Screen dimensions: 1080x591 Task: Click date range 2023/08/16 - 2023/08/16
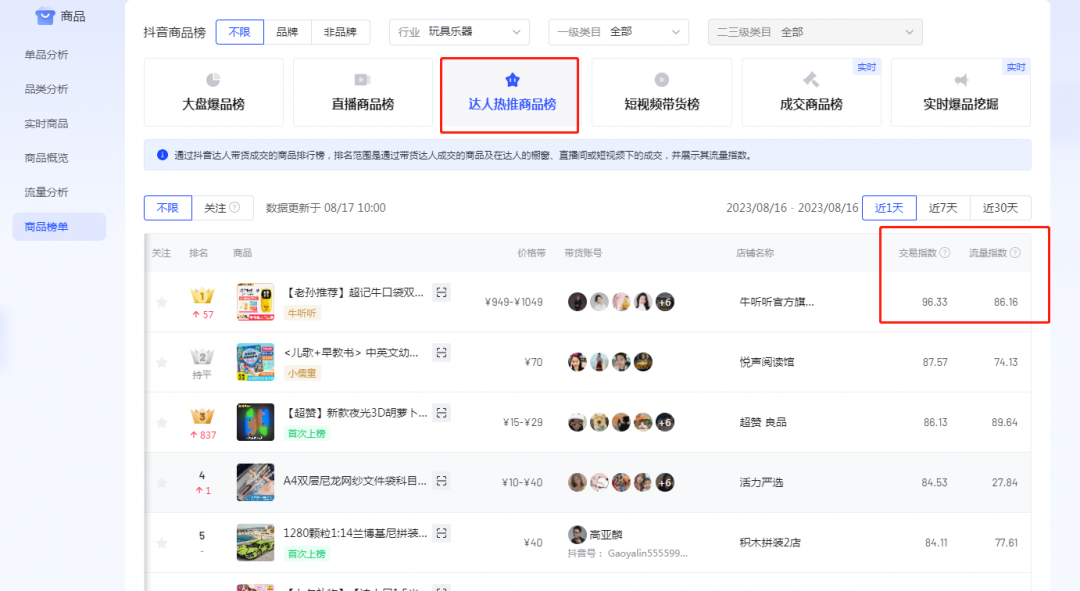point(792,207)
